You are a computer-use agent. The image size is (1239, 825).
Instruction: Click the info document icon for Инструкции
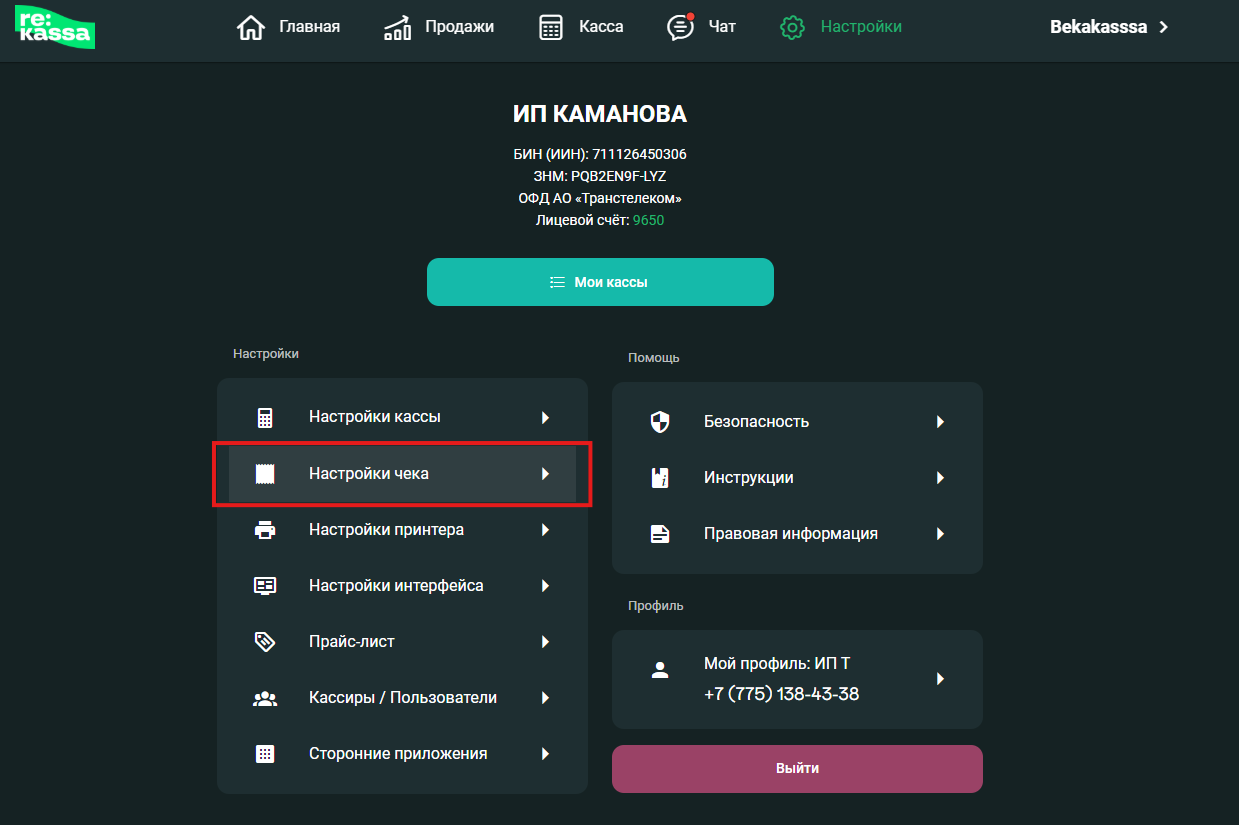click(660, 478)
